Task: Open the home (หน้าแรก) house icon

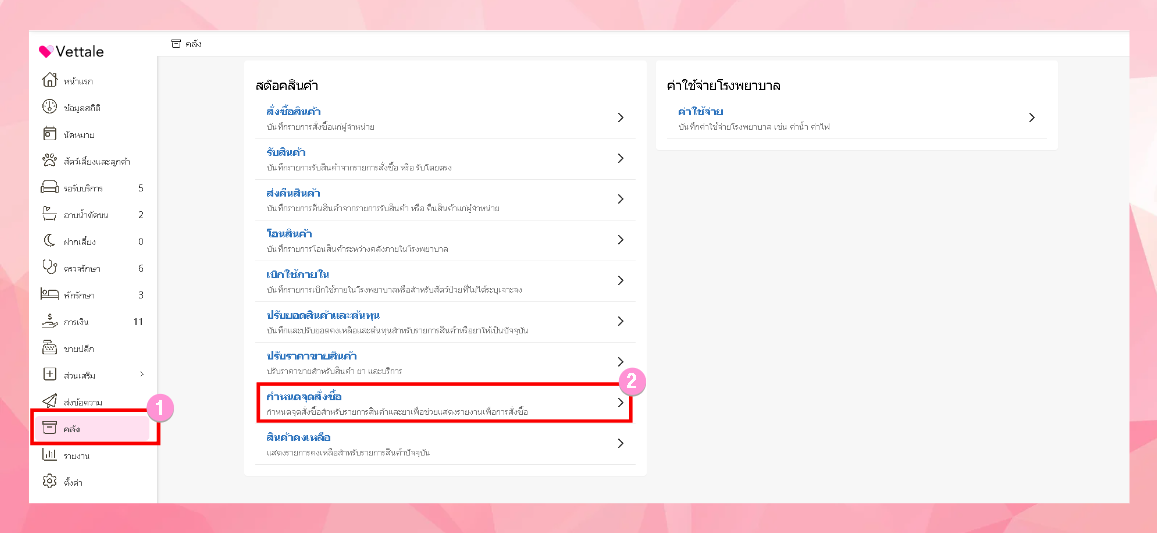Action: pyautogui.click(x=49, y=80)
